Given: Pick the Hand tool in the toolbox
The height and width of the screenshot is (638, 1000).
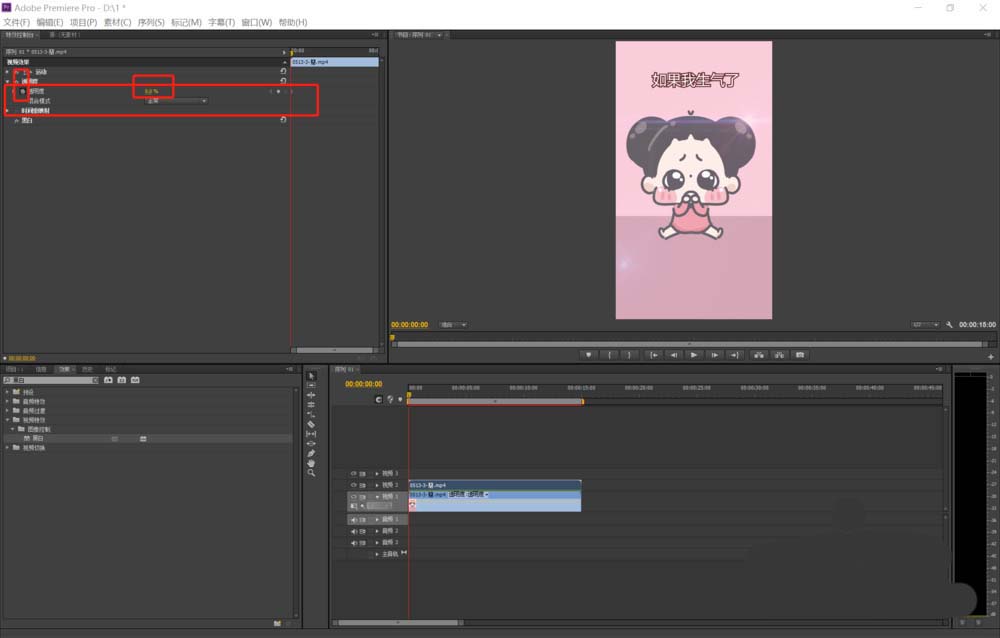Looking at the screenshot, I should point(311,463).
